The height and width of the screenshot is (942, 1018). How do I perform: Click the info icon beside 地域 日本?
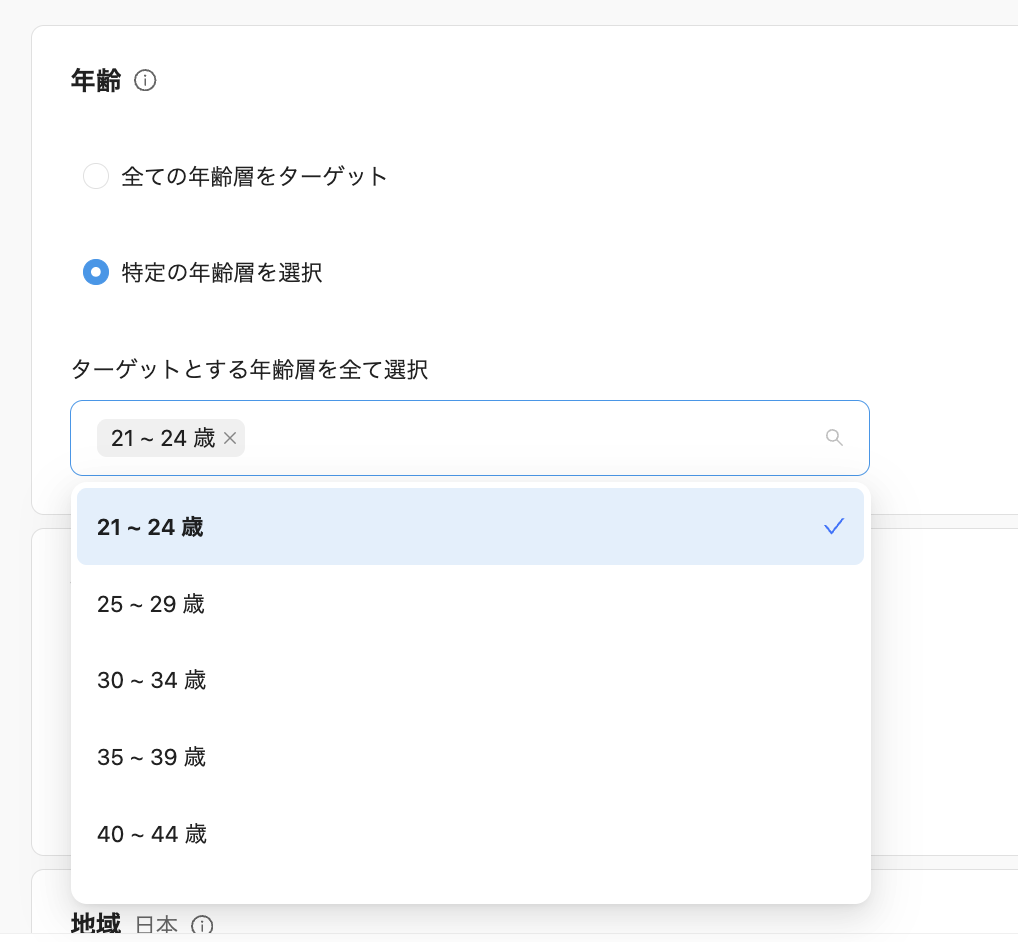point(203,925)
